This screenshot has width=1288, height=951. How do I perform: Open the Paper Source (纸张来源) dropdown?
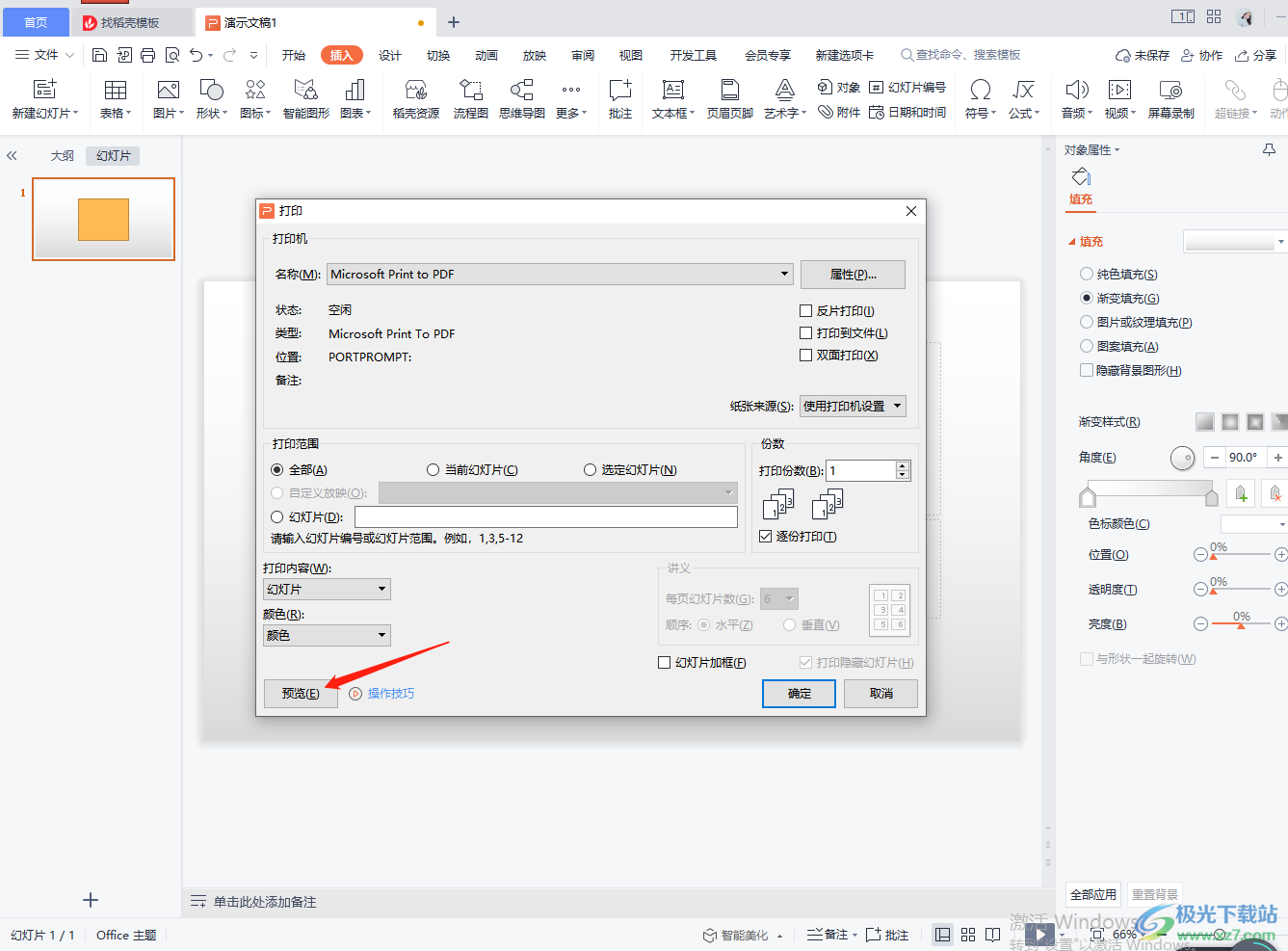(x=853, y=407)
